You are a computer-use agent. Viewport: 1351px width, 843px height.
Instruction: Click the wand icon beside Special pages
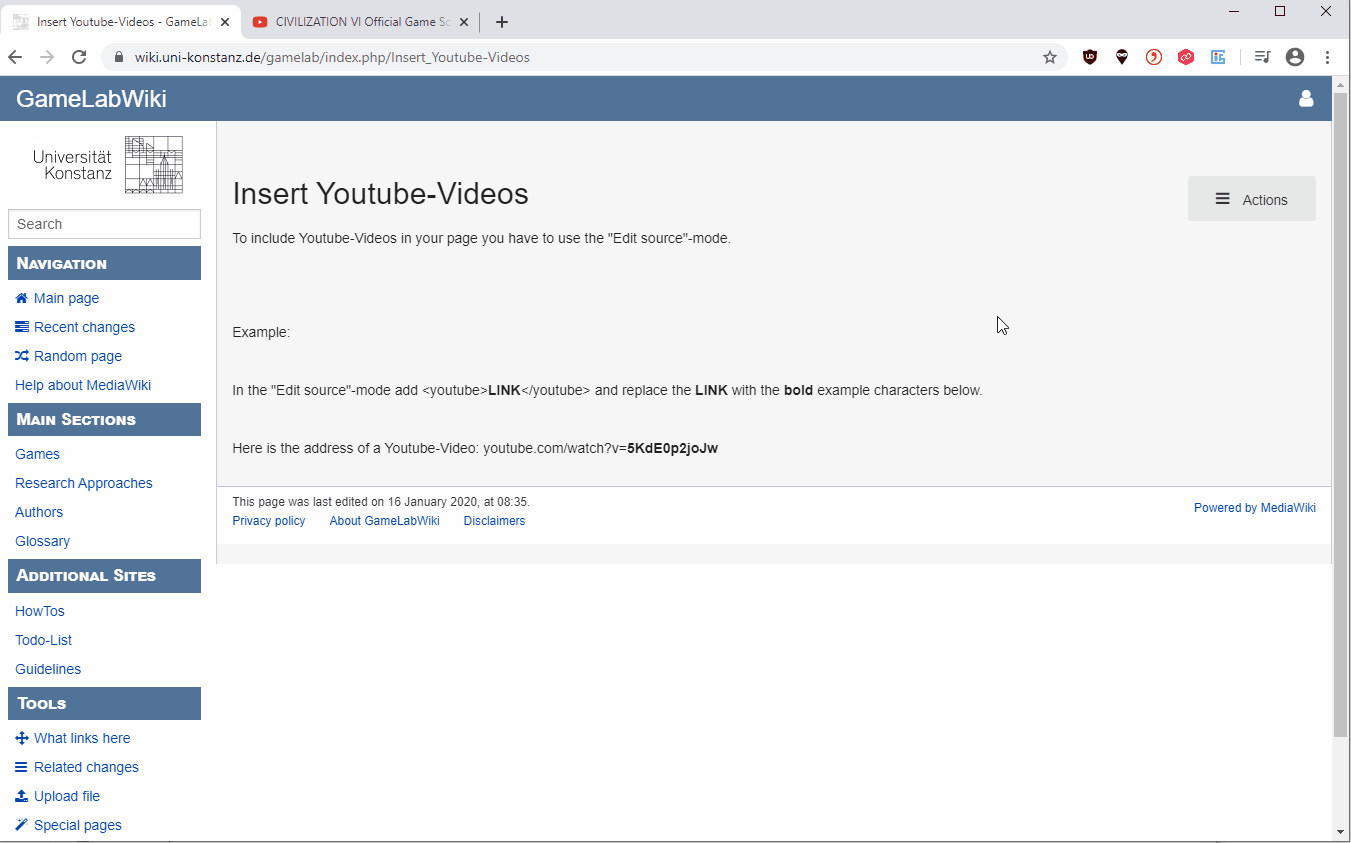click(x=22, y=825)
